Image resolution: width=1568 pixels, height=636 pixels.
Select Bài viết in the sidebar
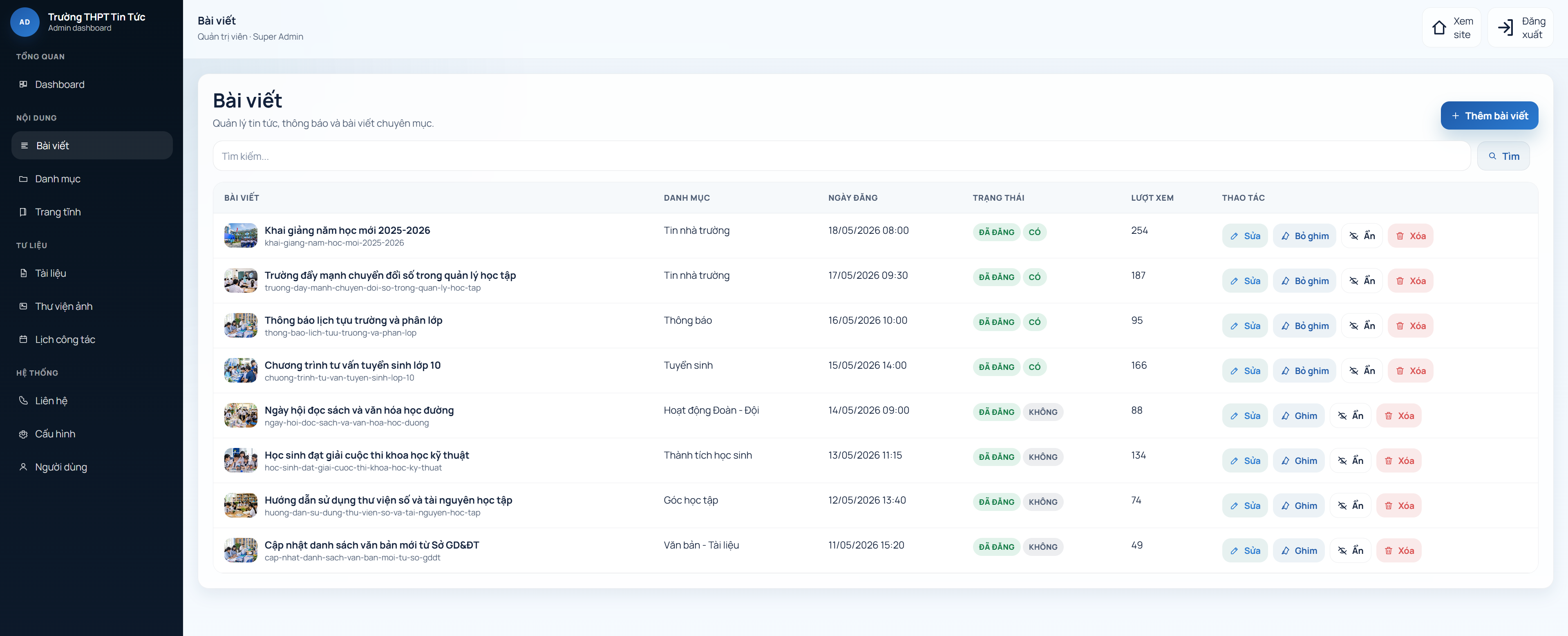coord(92,146)
